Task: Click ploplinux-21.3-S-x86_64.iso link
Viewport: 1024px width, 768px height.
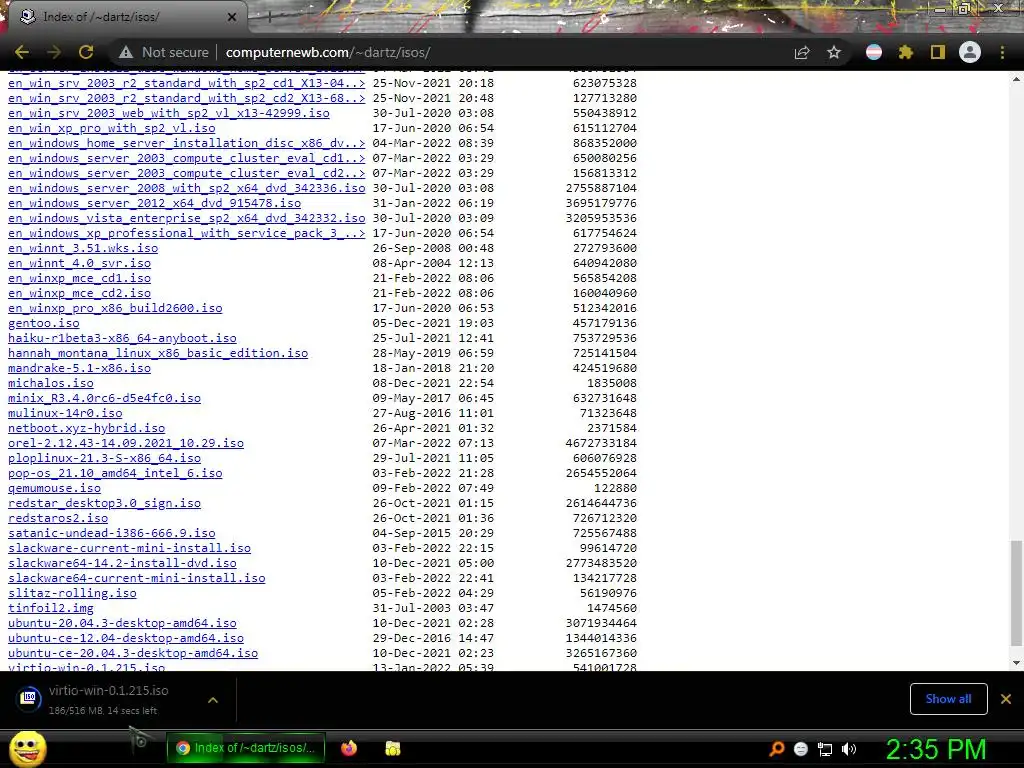Action: (x=104, y=458)
